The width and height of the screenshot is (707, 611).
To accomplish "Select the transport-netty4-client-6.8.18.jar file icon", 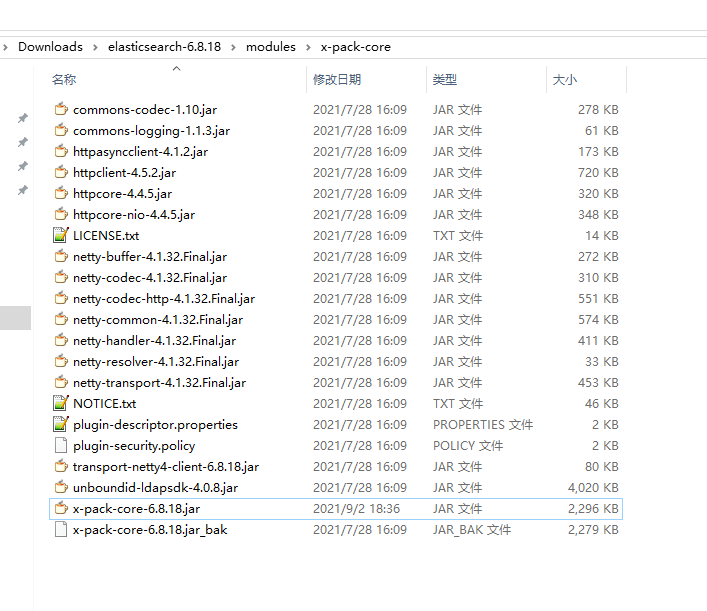I will [x=61, y=466].
